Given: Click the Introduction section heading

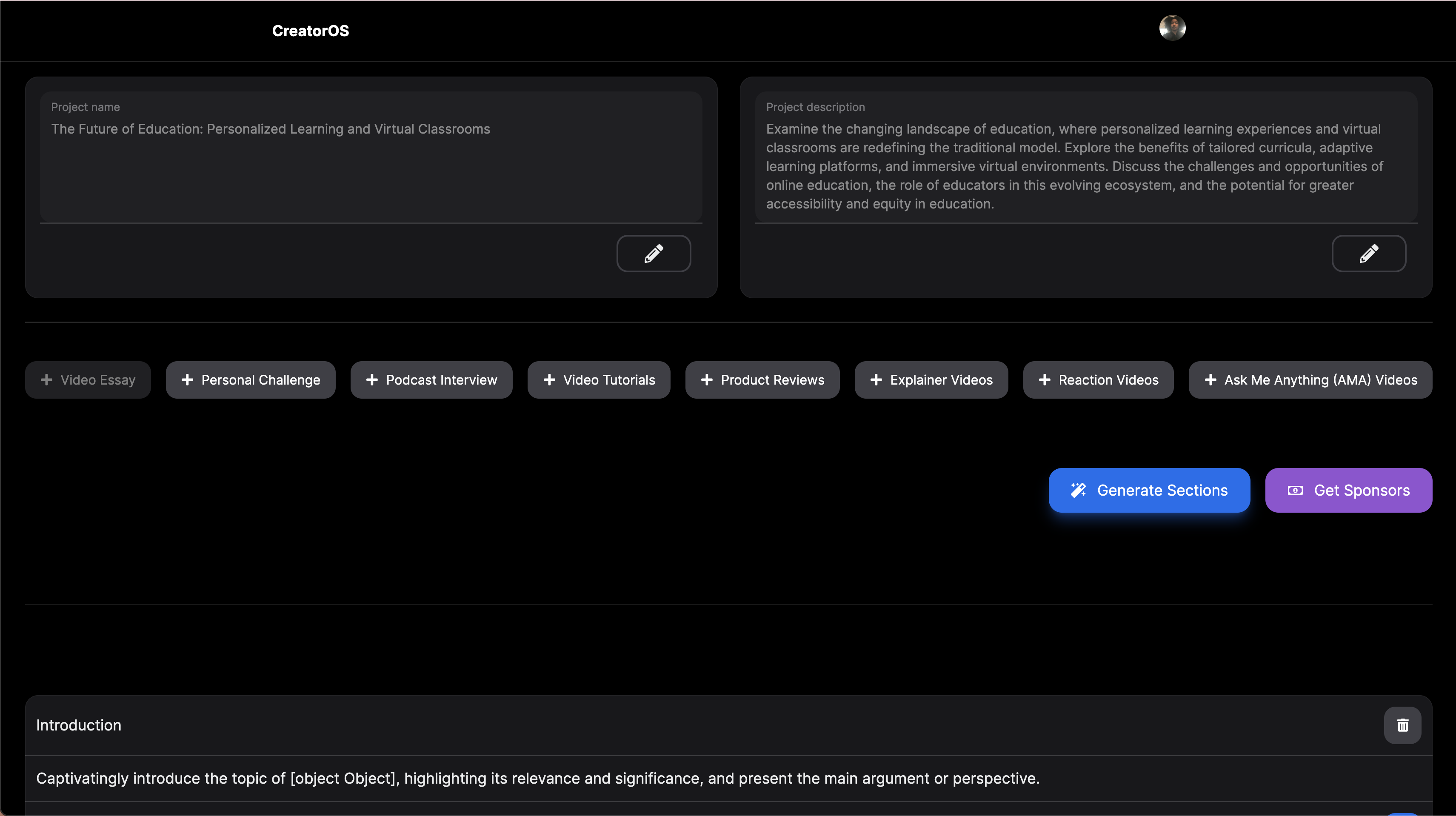Looking at the screenshot, I should (79, 725).
